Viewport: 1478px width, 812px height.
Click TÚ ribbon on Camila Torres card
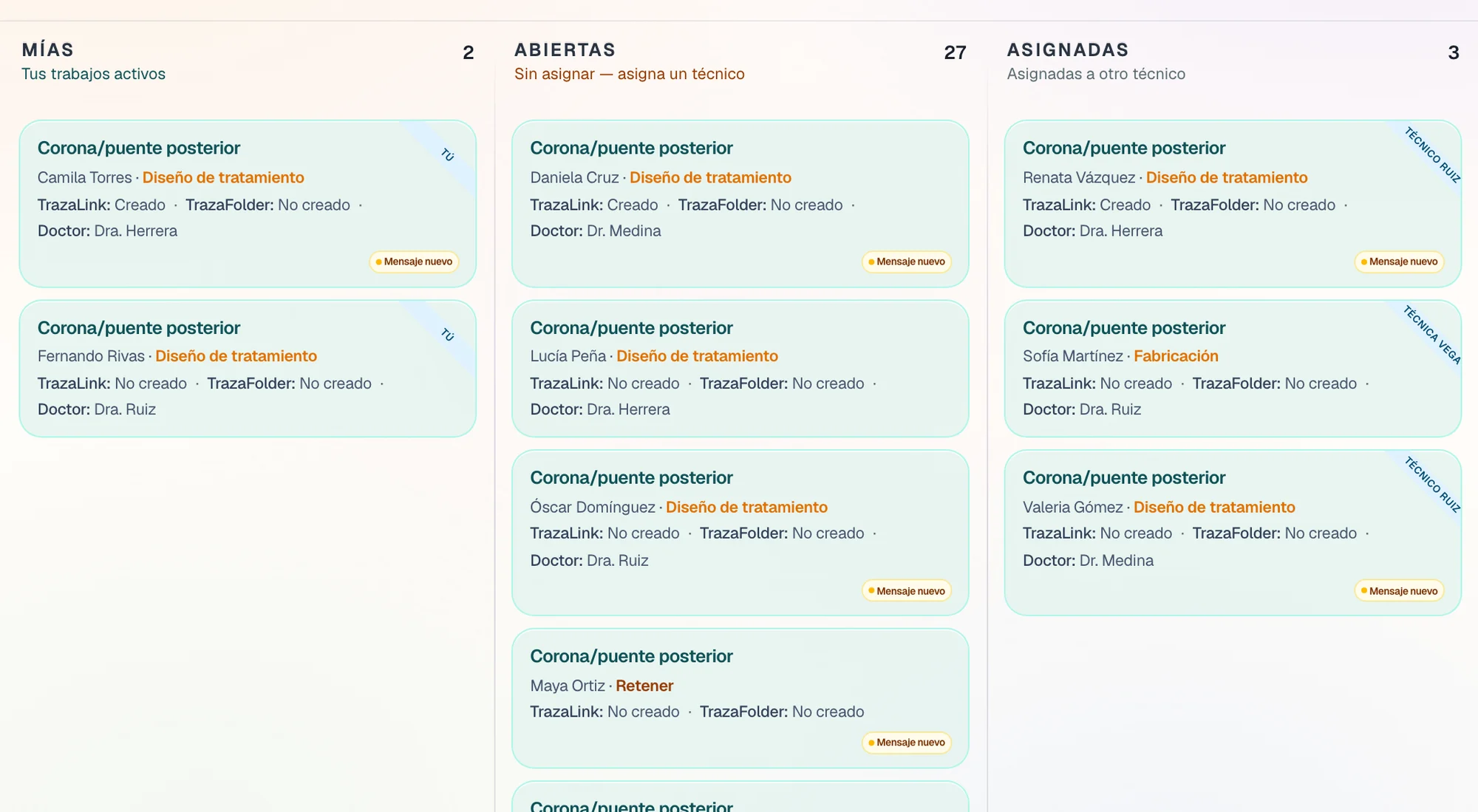pos(447,155)
